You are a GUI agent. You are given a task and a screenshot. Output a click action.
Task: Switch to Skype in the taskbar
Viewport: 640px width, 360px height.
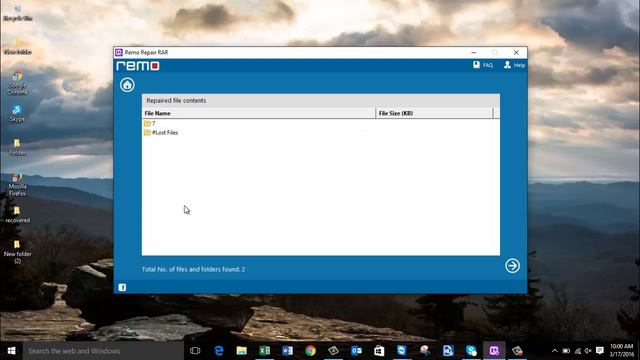point(471,351)
